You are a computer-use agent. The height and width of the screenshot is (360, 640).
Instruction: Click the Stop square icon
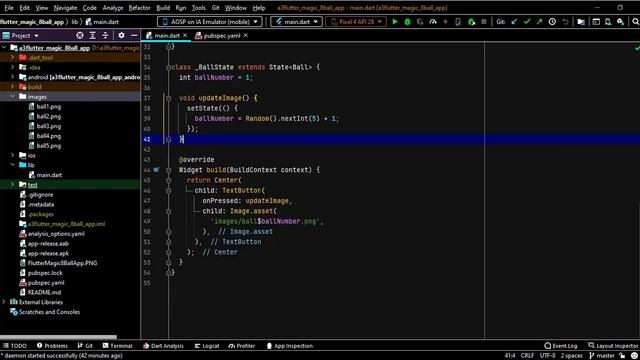tap(484, 22)
